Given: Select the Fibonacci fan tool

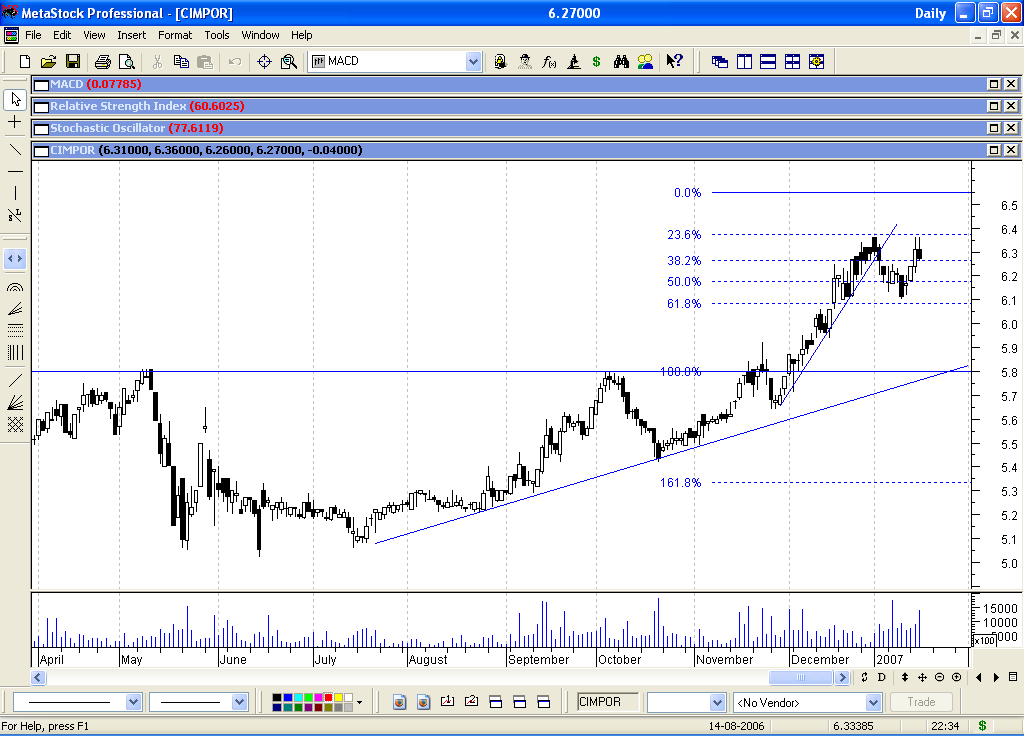Looking at the screenshot, I should tap(15, 308).
